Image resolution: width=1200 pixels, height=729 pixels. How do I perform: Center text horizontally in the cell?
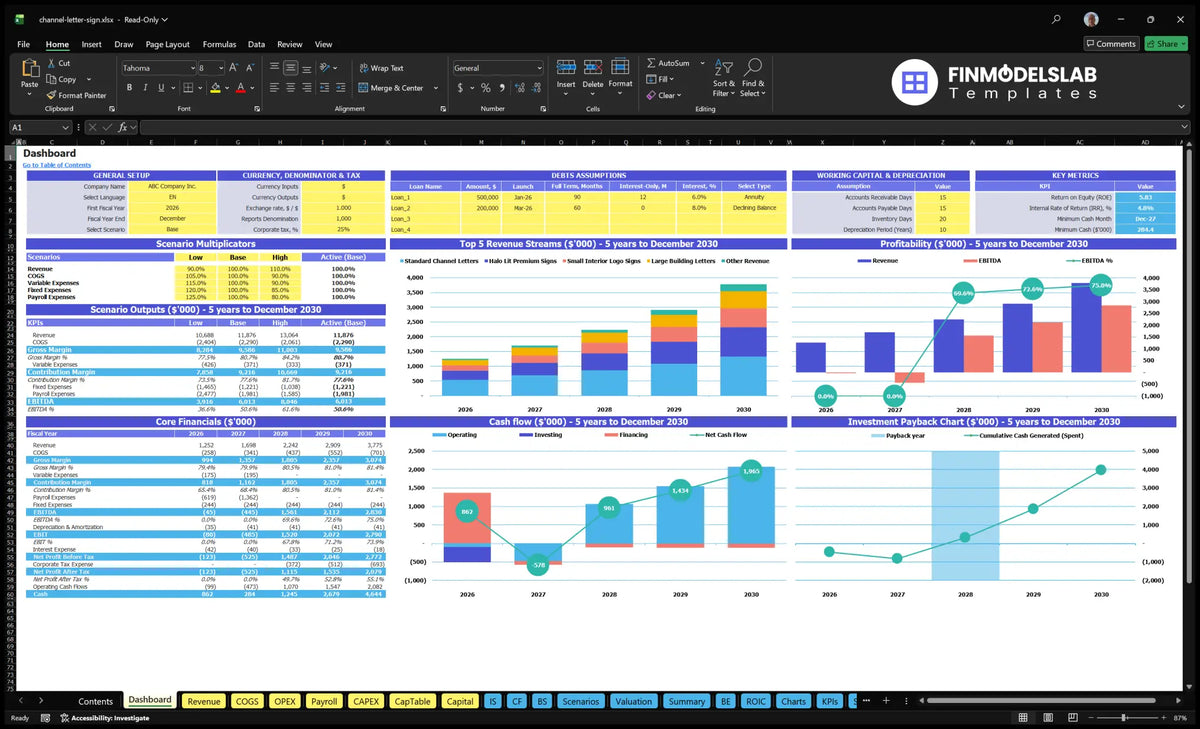pos(290,88)
